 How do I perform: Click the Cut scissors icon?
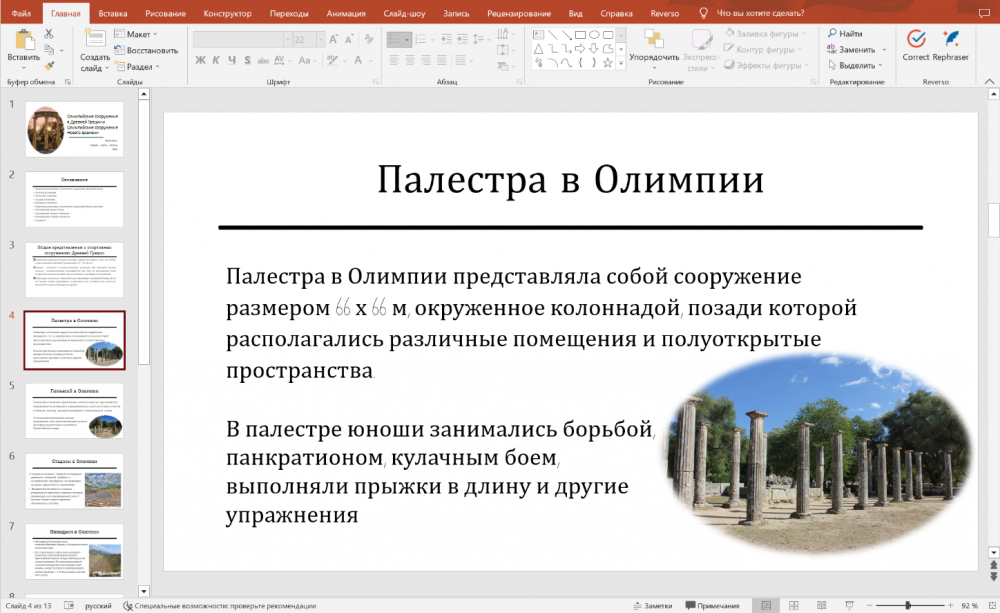pyautogui.click(x=49, y=34)
